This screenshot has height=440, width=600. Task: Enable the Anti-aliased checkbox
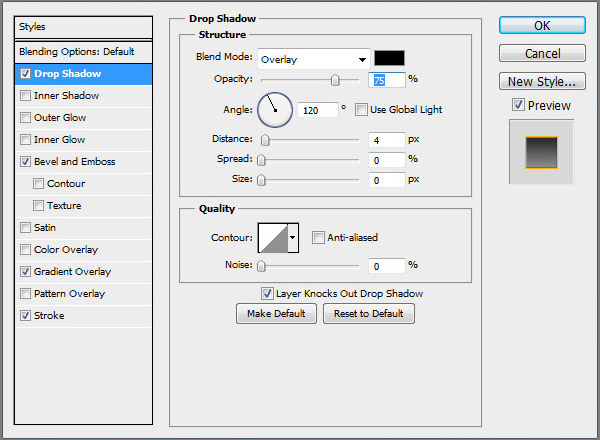pos(318,237)
